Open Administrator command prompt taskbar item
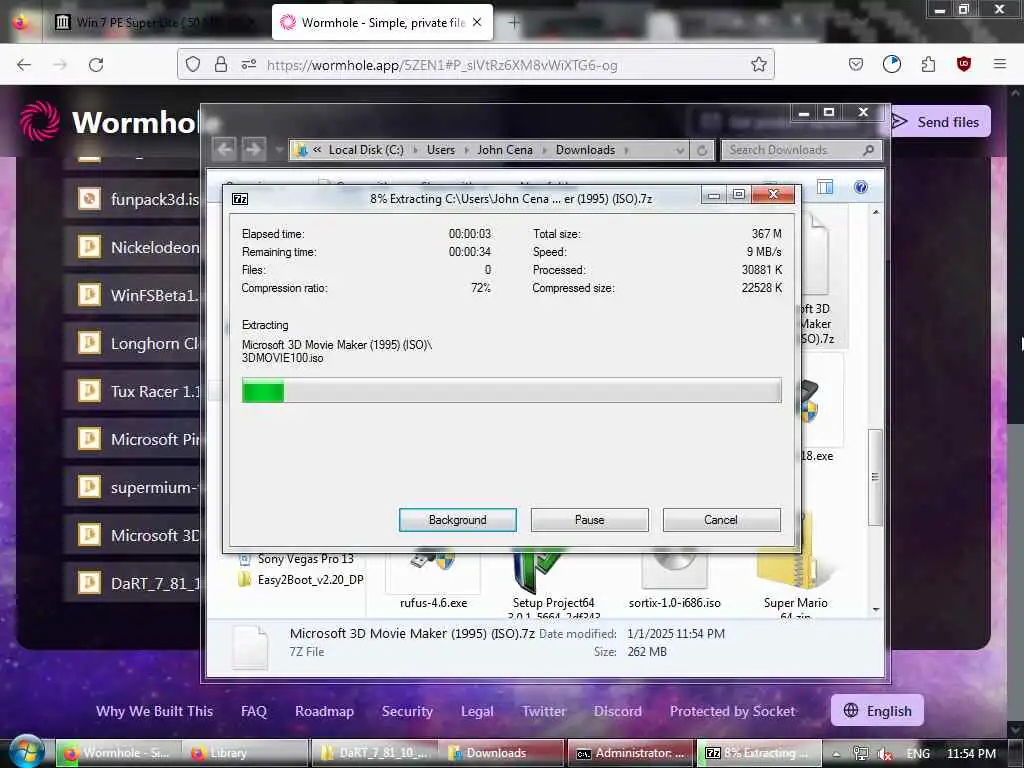The image size is (1024, 768). (629, 753)
